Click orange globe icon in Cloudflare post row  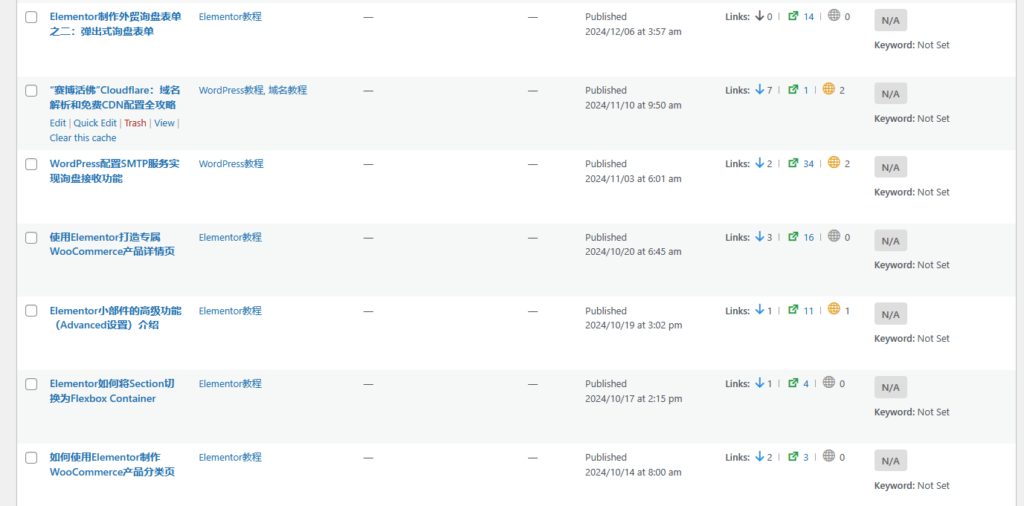(x=829, y=89)
